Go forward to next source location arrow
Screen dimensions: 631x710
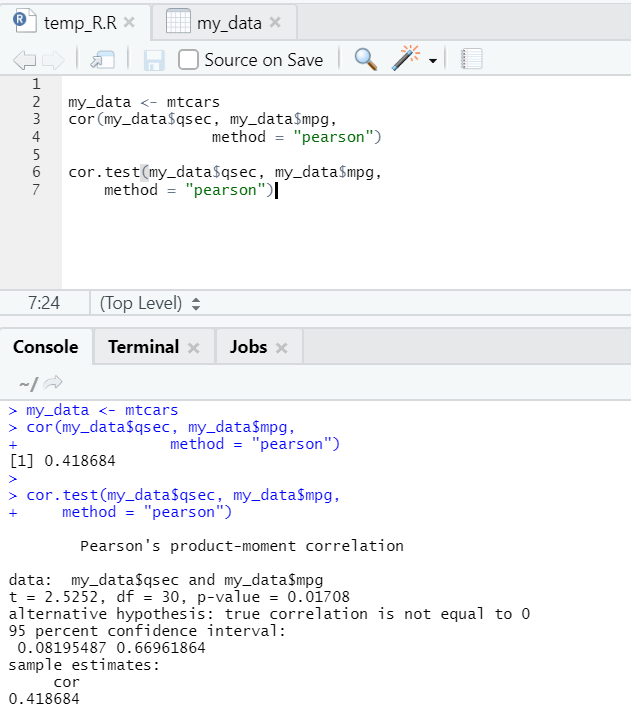(53, 60)
